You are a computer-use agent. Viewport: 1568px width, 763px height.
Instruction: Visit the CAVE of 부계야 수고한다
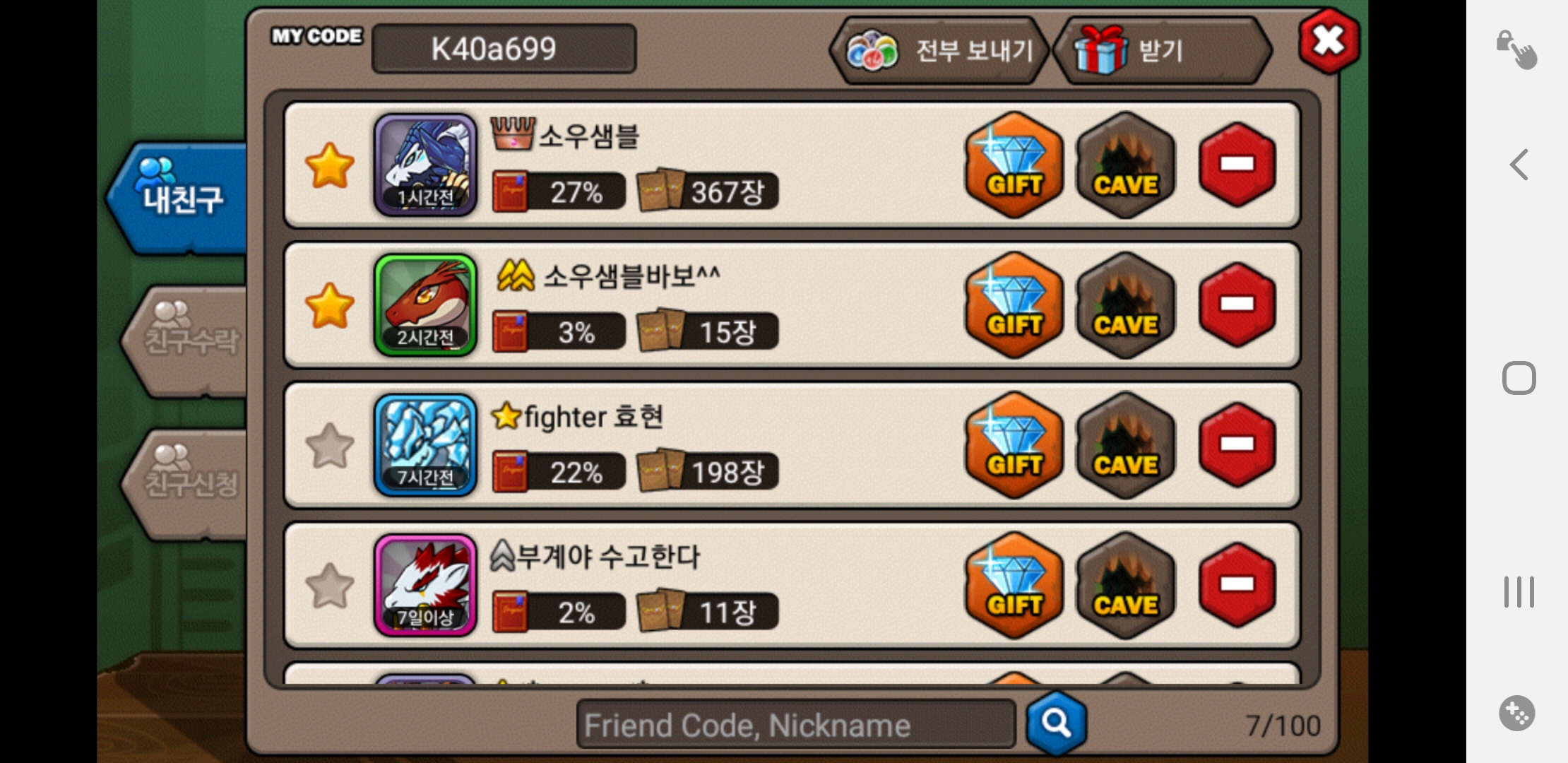click(x=1125, y=585)
